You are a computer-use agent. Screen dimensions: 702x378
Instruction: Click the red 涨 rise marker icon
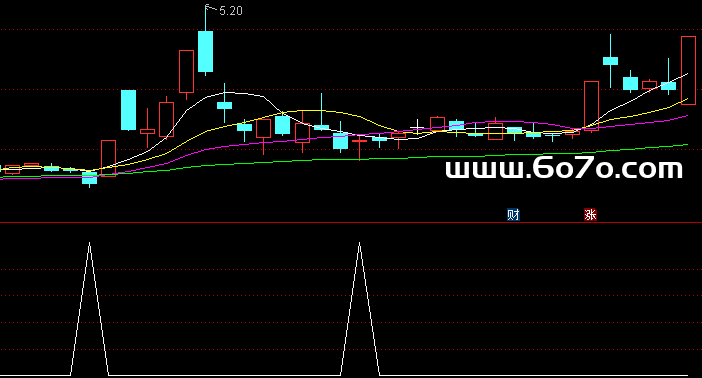coord(591,215)
